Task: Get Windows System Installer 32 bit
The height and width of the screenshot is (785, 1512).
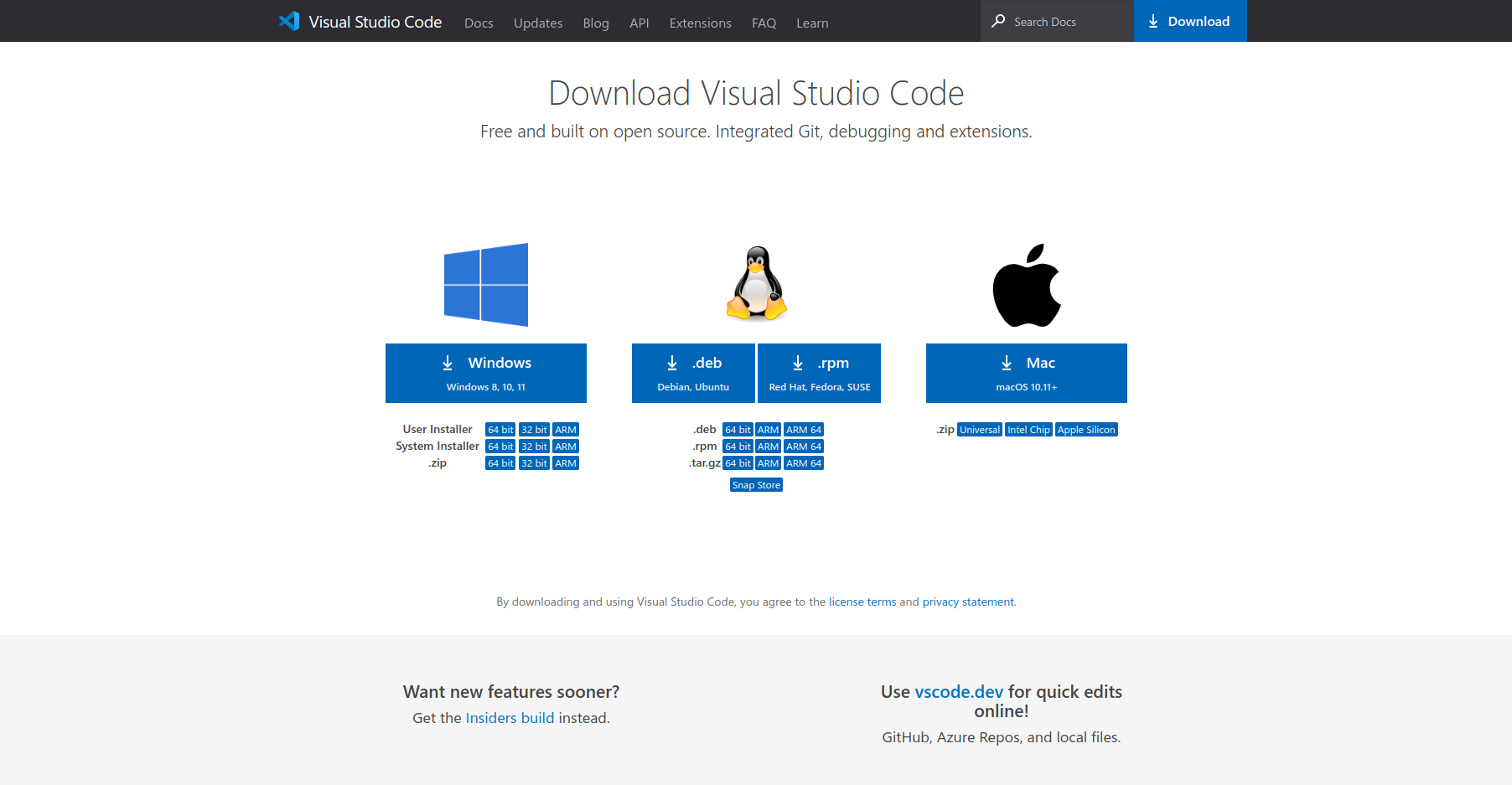Action: 534,447
